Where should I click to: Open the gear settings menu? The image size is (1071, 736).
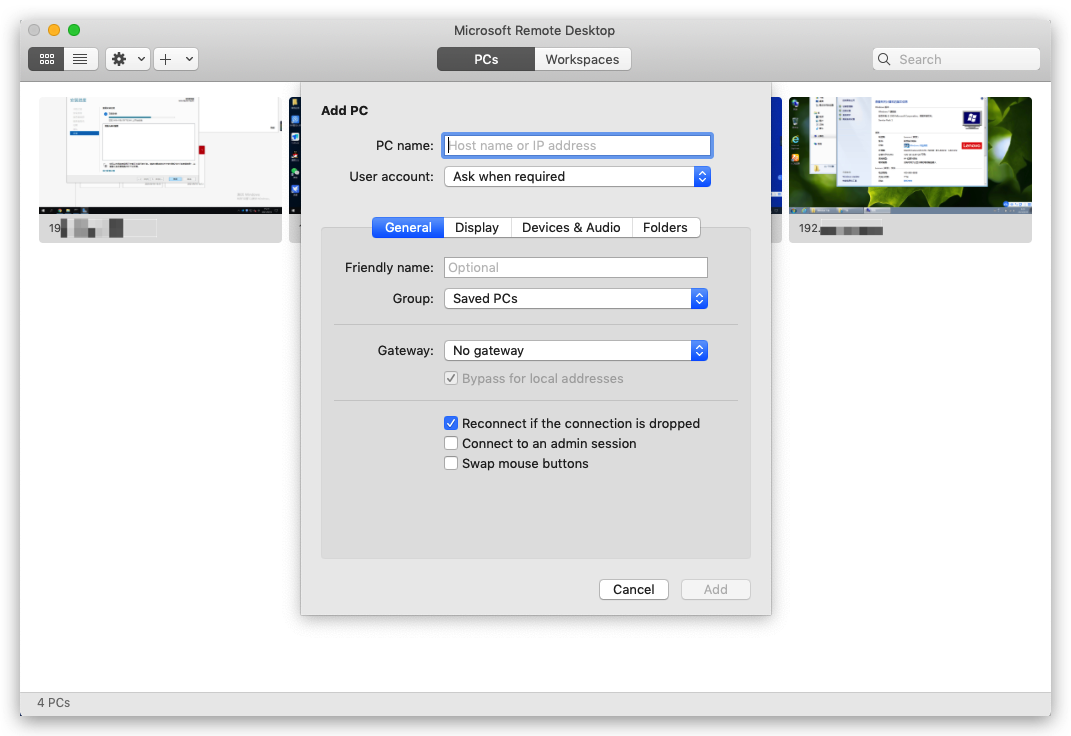pyautogui.click(x=127, y=59)
